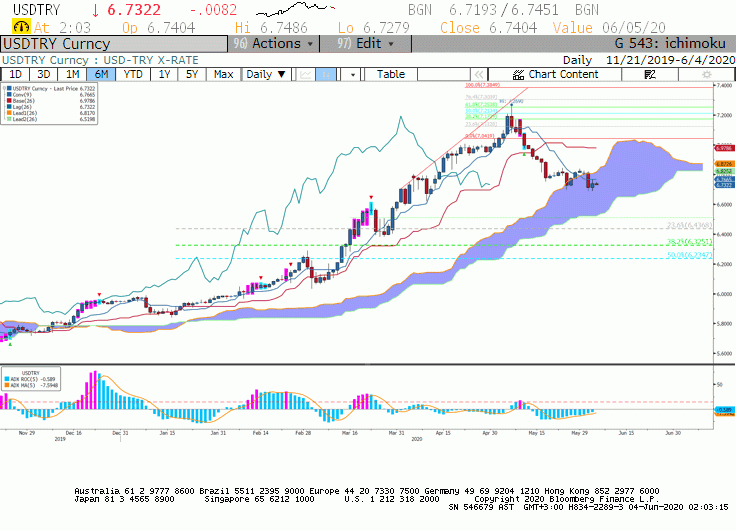Open the annotation edit pencil icon
Viewport: 736px width, 530px height.
click(x=650, y=75)
